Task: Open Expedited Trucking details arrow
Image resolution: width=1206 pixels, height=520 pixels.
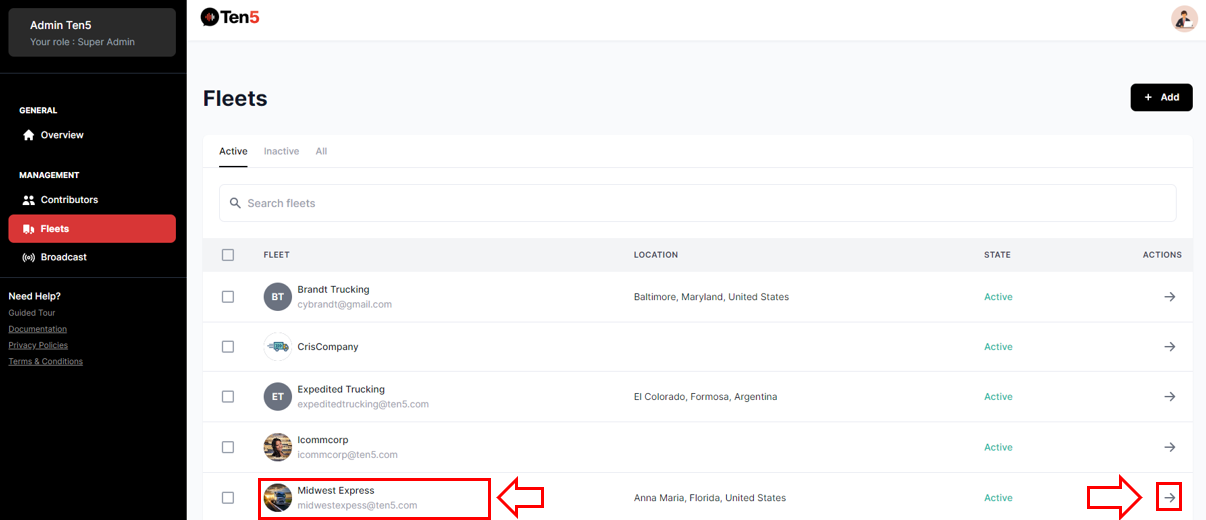Action: click(1169, 397)
